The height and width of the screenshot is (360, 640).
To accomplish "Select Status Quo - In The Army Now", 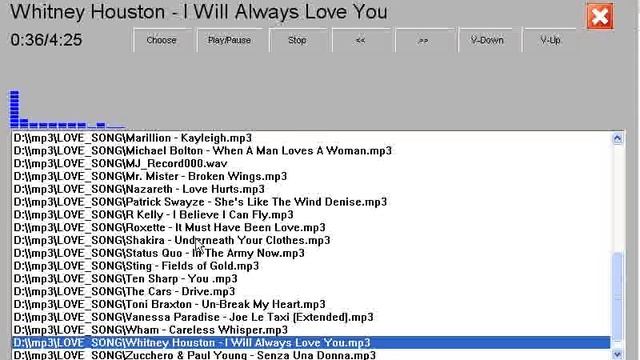I will pyautogui.click(x=311, y=253).
